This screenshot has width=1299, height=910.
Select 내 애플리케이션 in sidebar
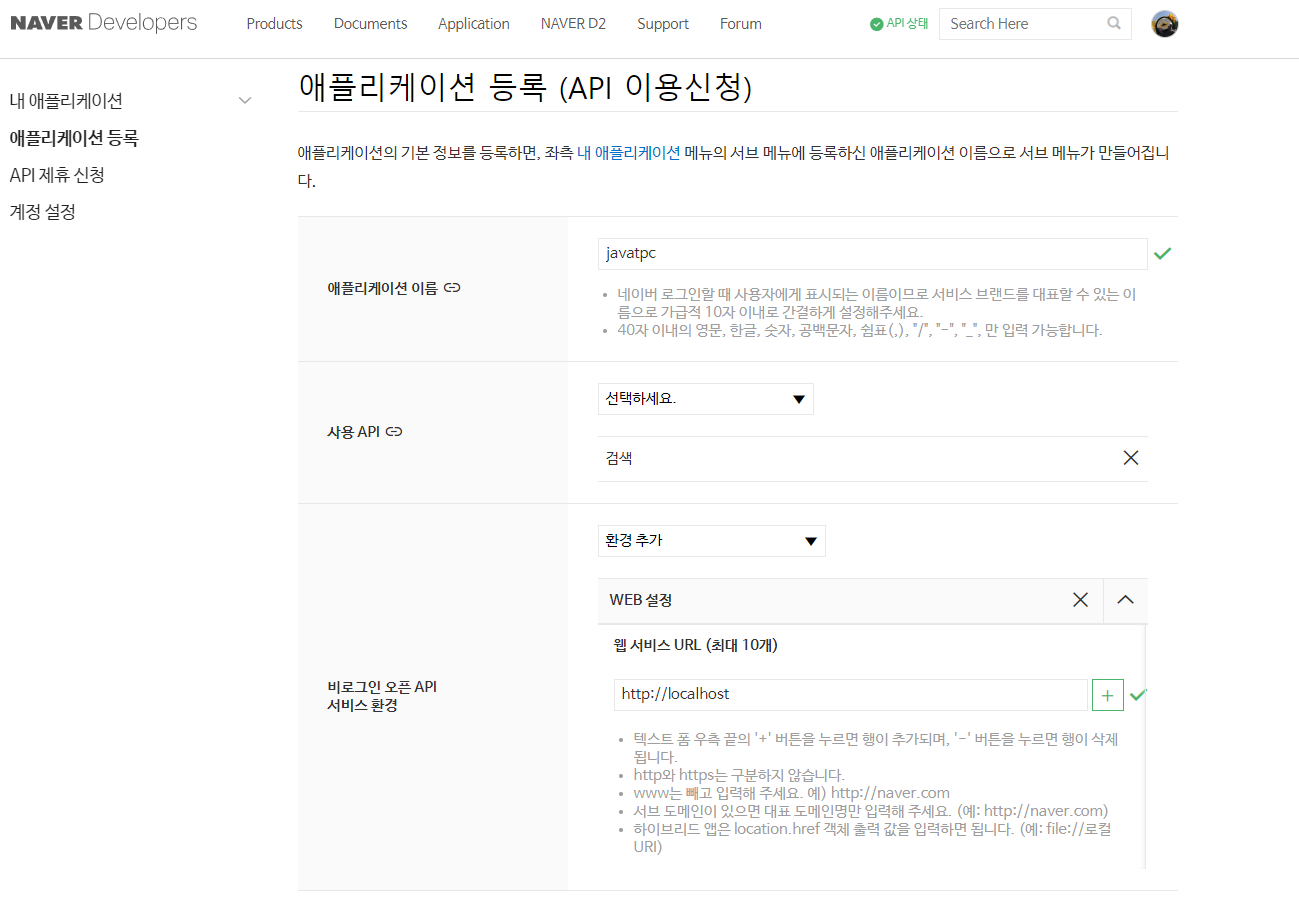click(x=66, y=101)
